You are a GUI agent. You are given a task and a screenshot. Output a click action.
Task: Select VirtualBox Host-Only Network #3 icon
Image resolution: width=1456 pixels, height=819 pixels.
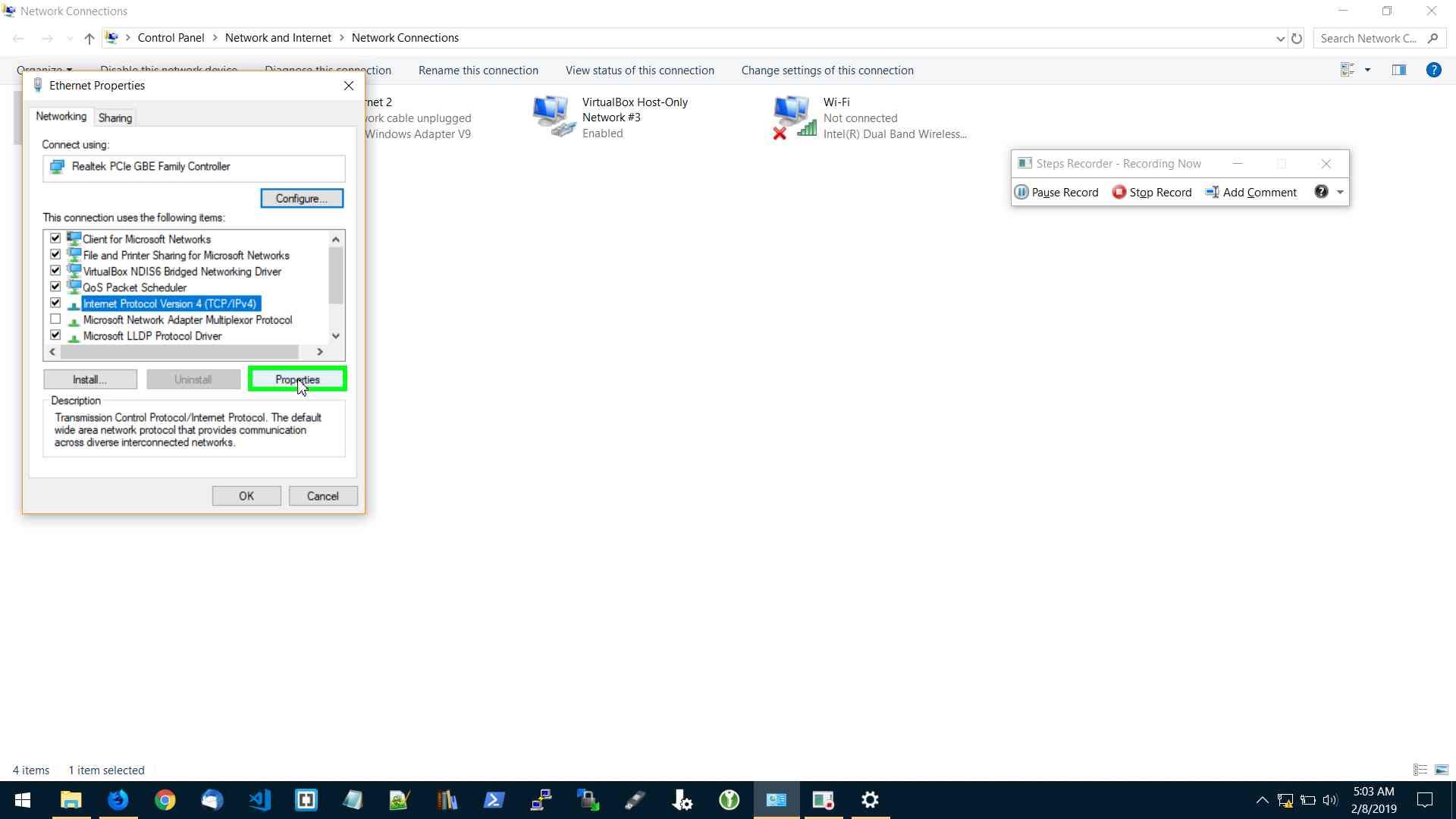point(552,117)
